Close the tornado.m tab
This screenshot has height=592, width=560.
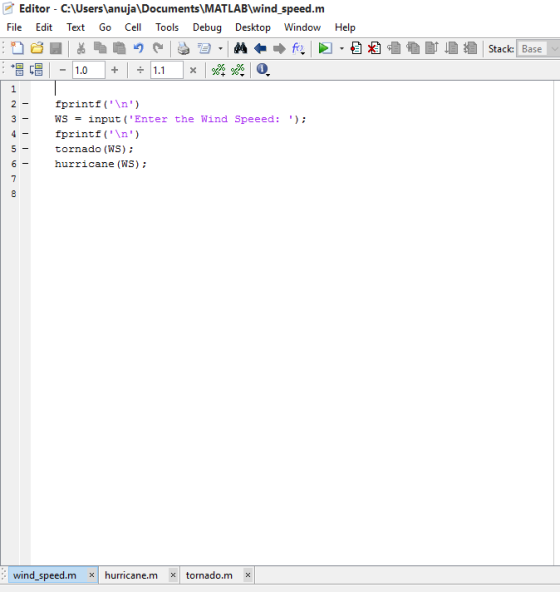pyautogui.click(x=248, y=575)
